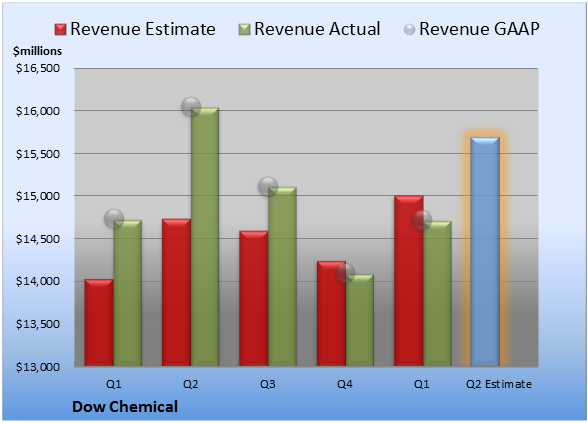Click the Q3 category label

point(268,384)
